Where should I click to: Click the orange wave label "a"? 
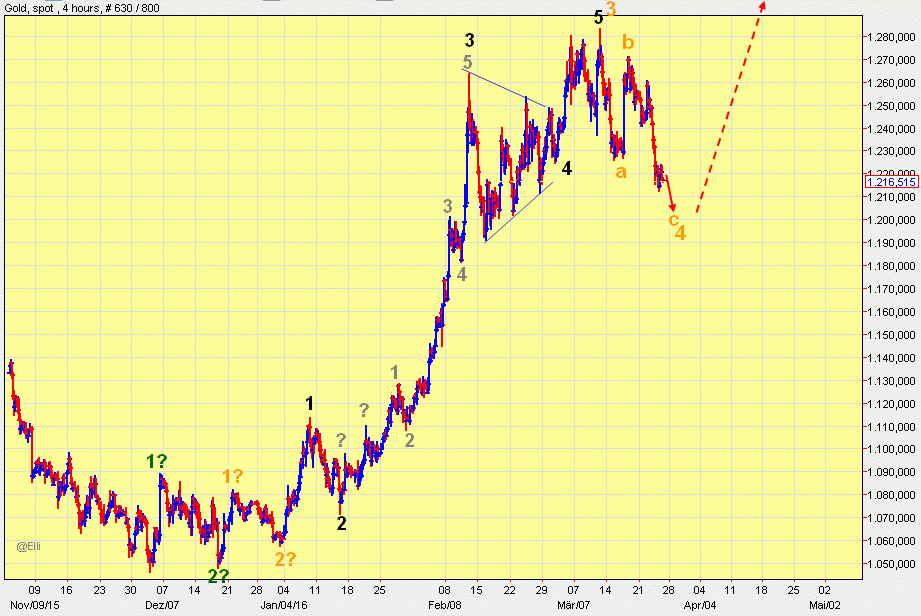tap(621, 172)
